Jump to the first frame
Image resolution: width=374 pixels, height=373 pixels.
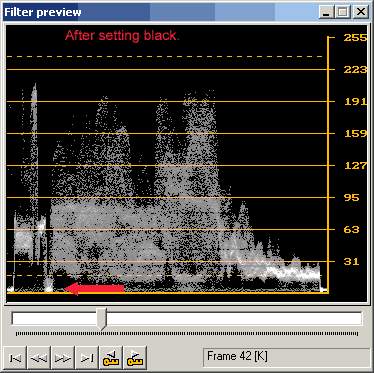pyautogui.click(x=15, y=357)
